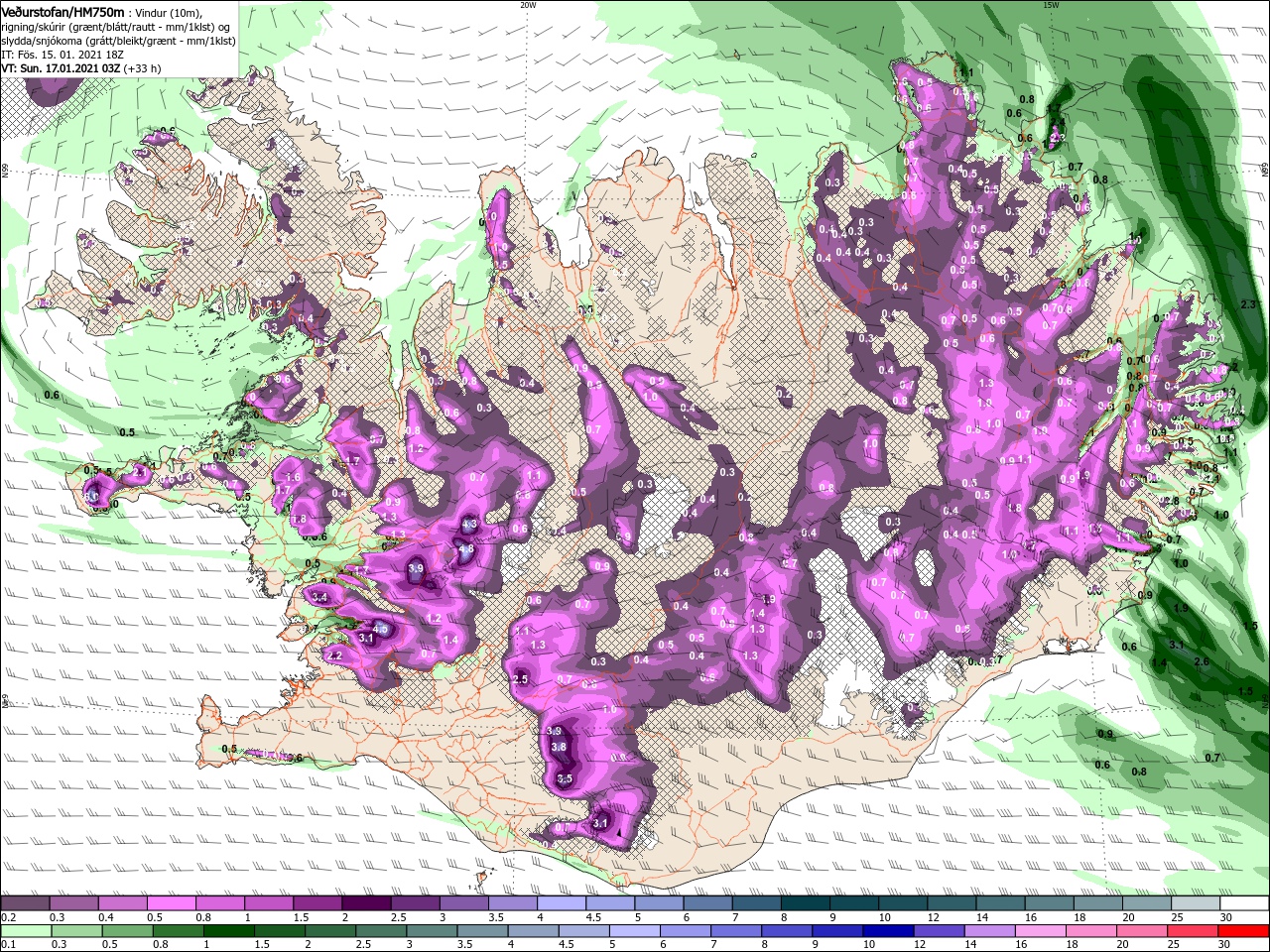Screen dimensions: 1270x952
Task: Click the '15W' longitude label
Action: pos(1051,5)
